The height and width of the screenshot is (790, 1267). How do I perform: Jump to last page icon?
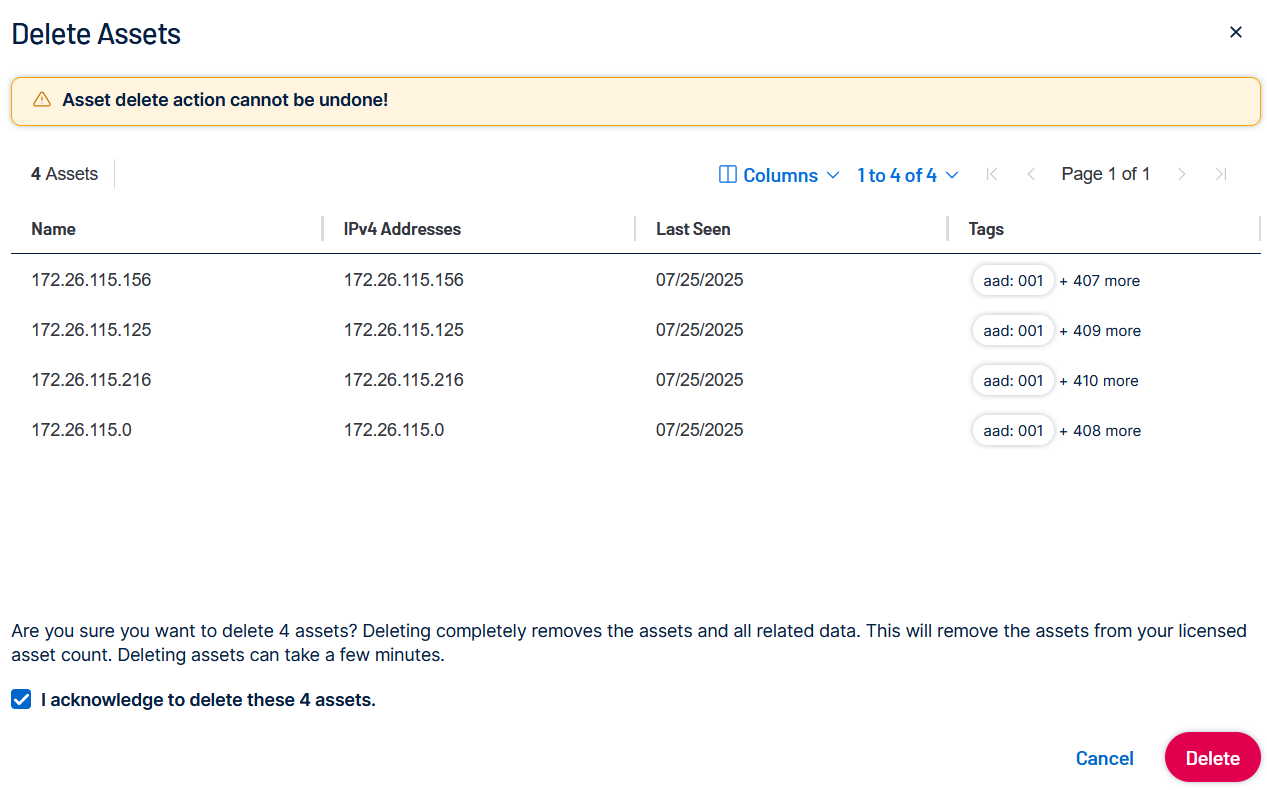1220,175
